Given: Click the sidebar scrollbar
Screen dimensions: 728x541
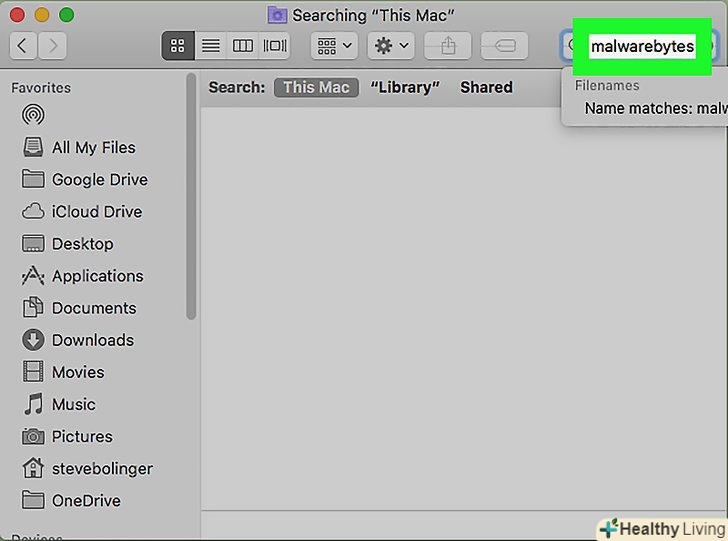Looking at the screenshot, I should 191,196.
